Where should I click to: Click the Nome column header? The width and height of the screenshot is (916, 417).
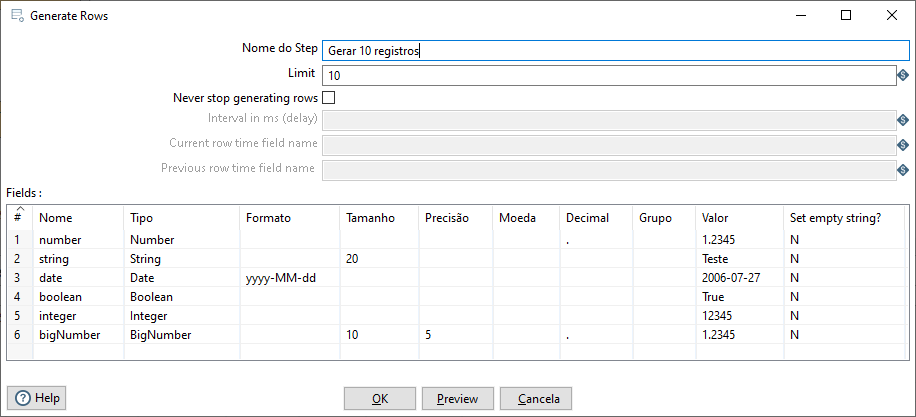tap(78, 218)
